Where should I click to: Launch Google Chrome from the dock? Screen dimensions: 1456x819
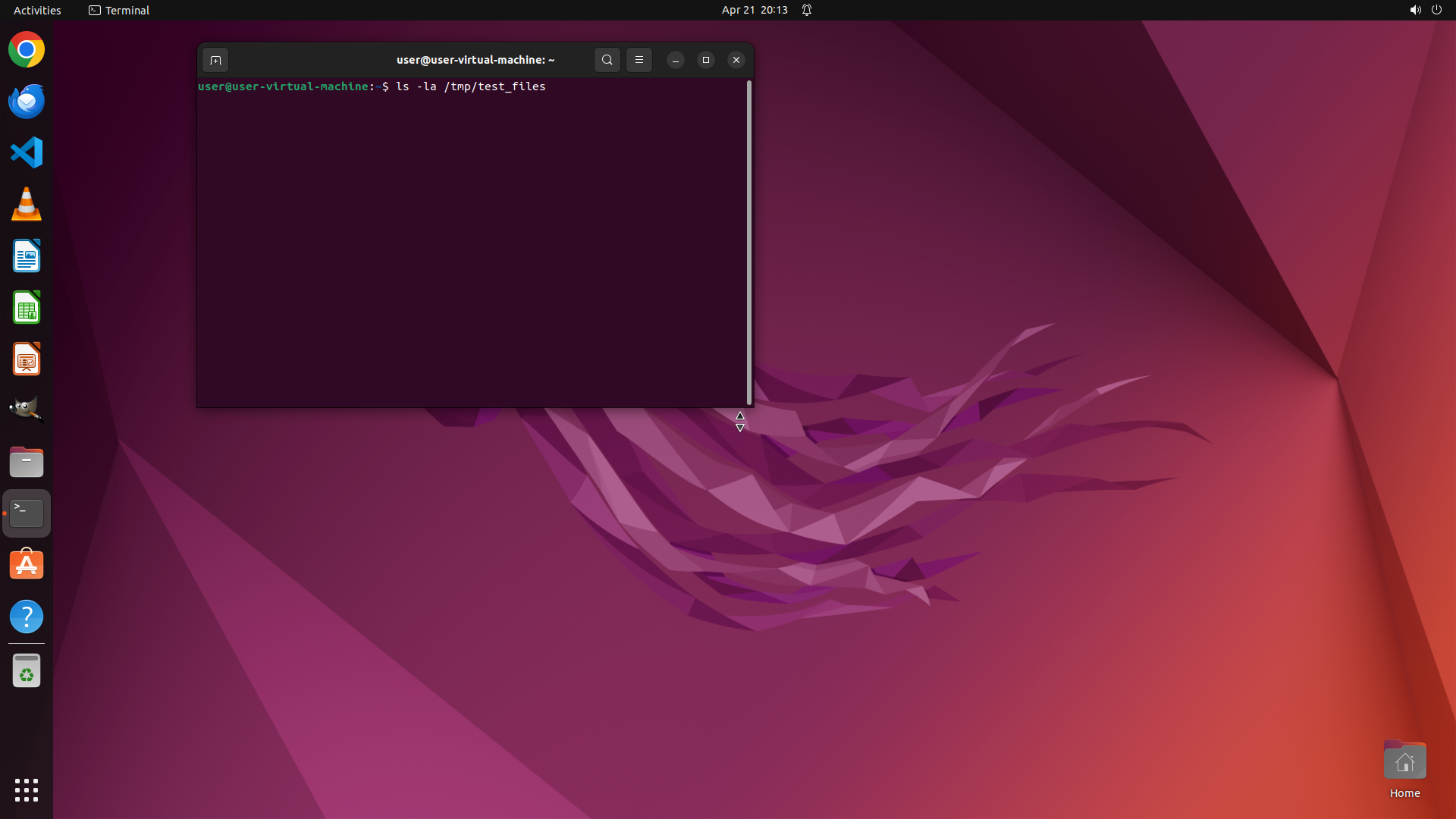pos(27,50)
